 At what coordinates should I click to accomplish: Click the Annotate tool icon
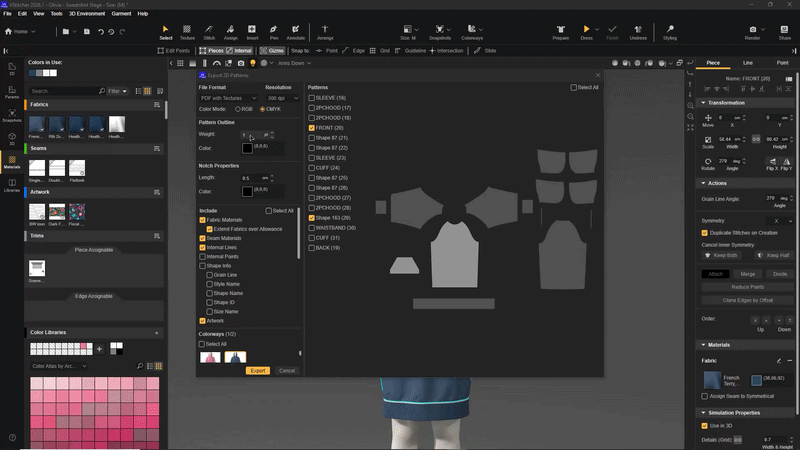click(x=296, y=31)
